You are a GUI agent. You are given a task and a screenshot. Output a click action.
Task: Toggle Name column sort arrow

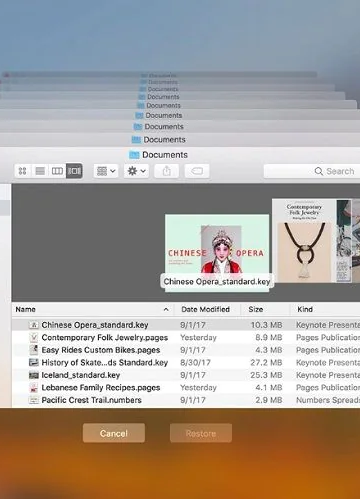pos(166,310)
